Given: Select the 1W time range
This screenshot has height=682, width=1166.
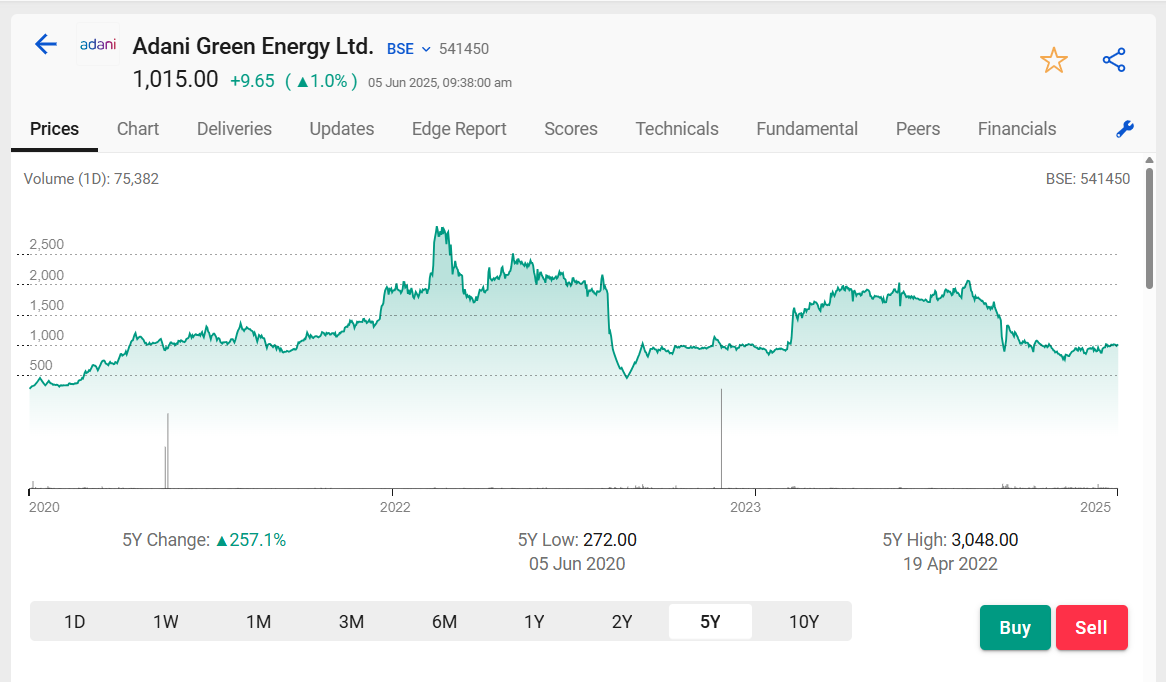Looking at the screenshot, I should click(166, 621).
